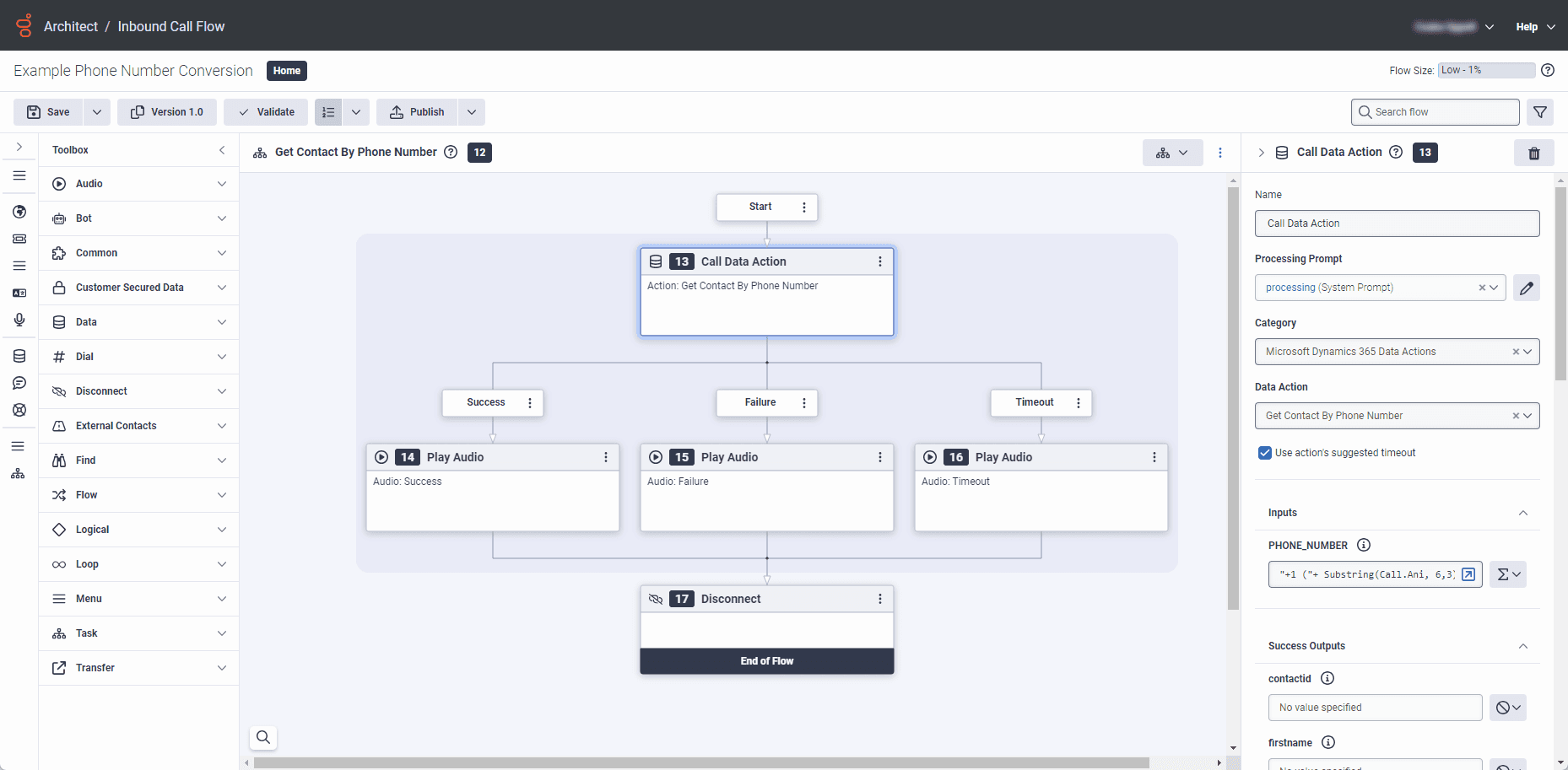Switch to the Home tab
The height and width of the screenshot is (770, 1568).
coord(286,71)
